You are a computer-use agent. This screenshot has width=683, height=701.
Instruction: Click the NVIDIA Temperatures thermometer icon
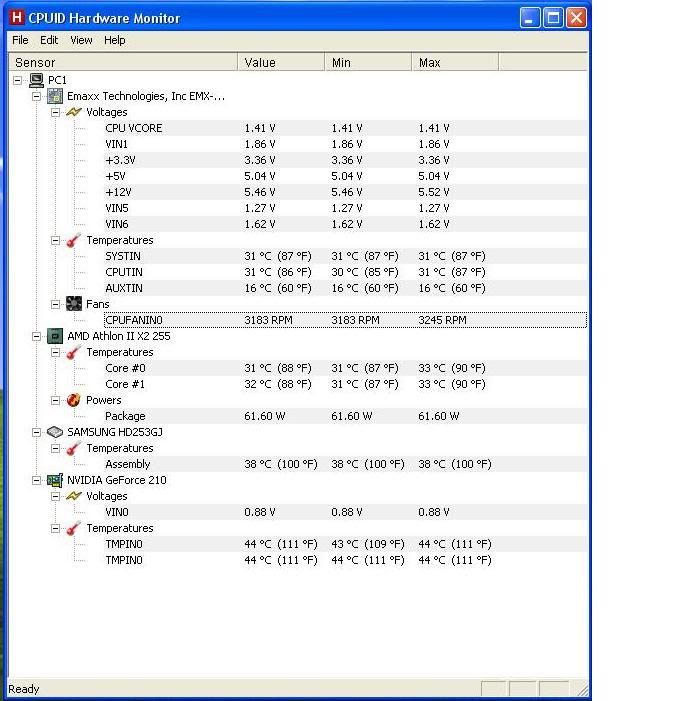pos(73,528)
